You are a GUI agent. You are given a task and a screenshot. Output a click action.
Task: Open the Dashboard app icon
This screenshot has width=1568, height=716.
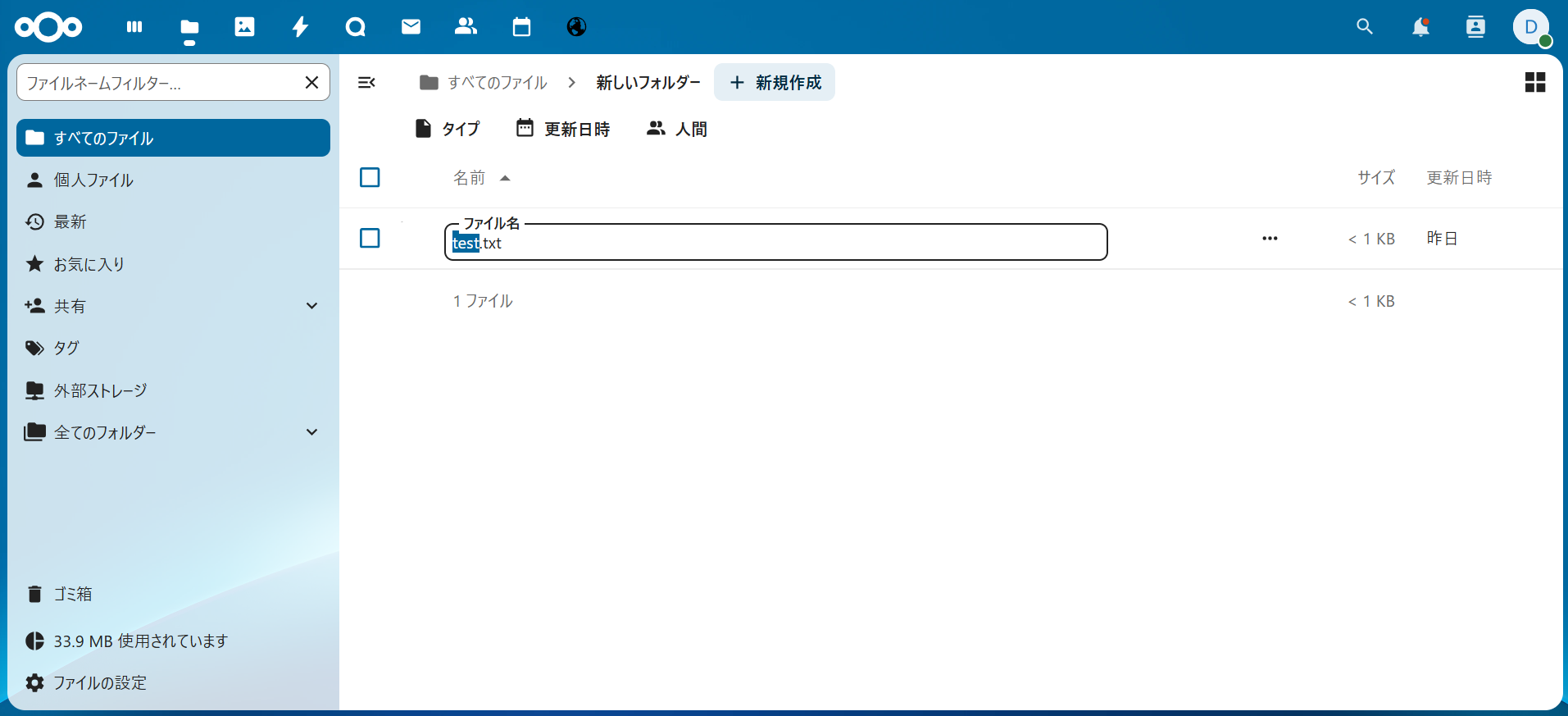coord(134,27)
